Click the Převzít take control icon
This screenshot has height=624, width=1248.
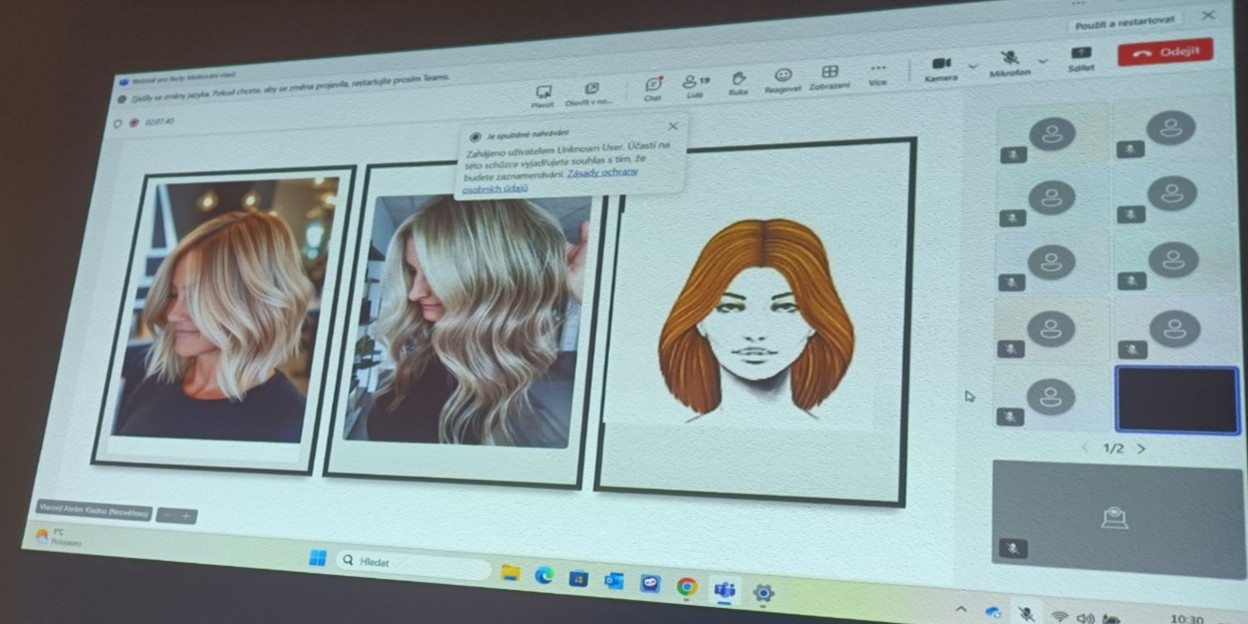[543, 91]
